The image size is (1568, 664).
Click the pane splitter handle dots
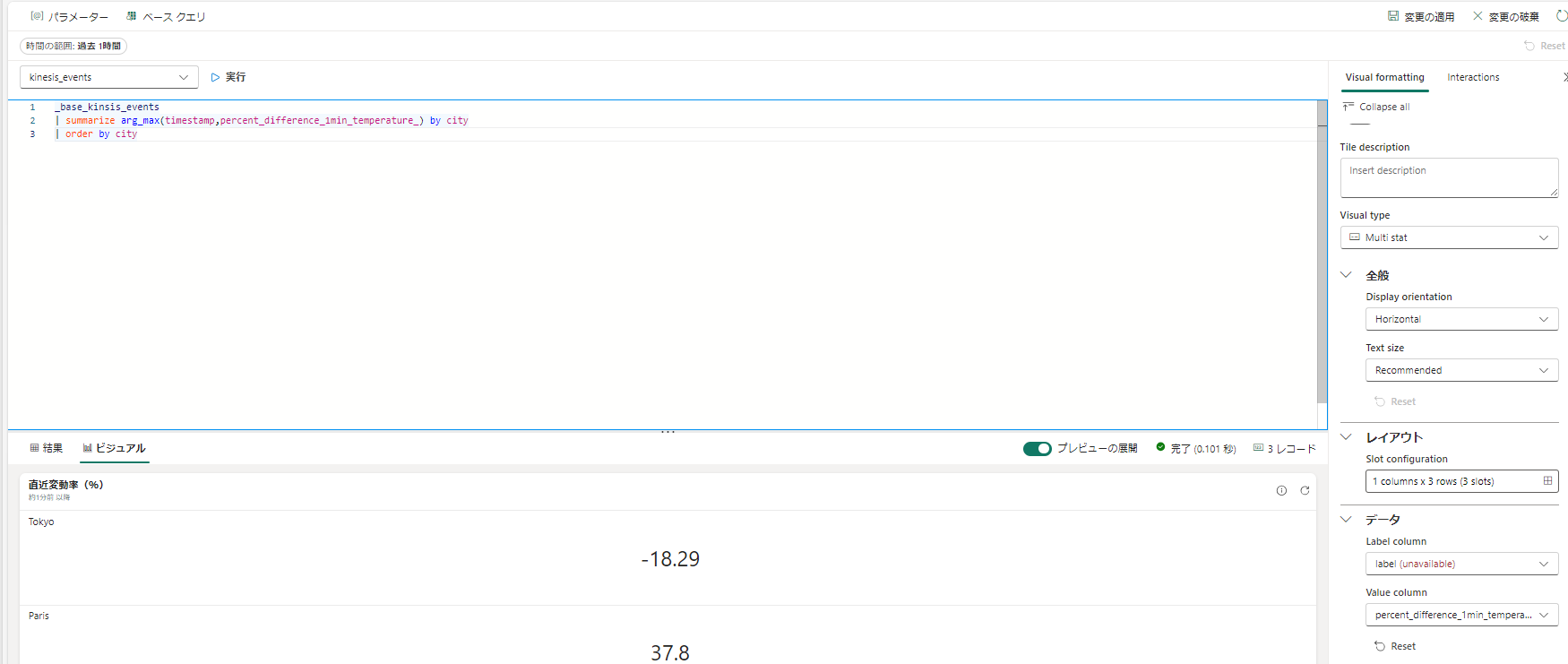668,432
